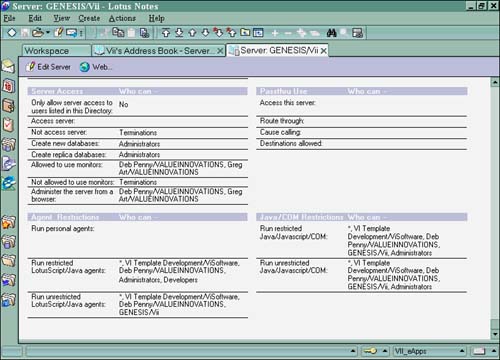Click the 'Cause calling:' label

coord(280,132)
